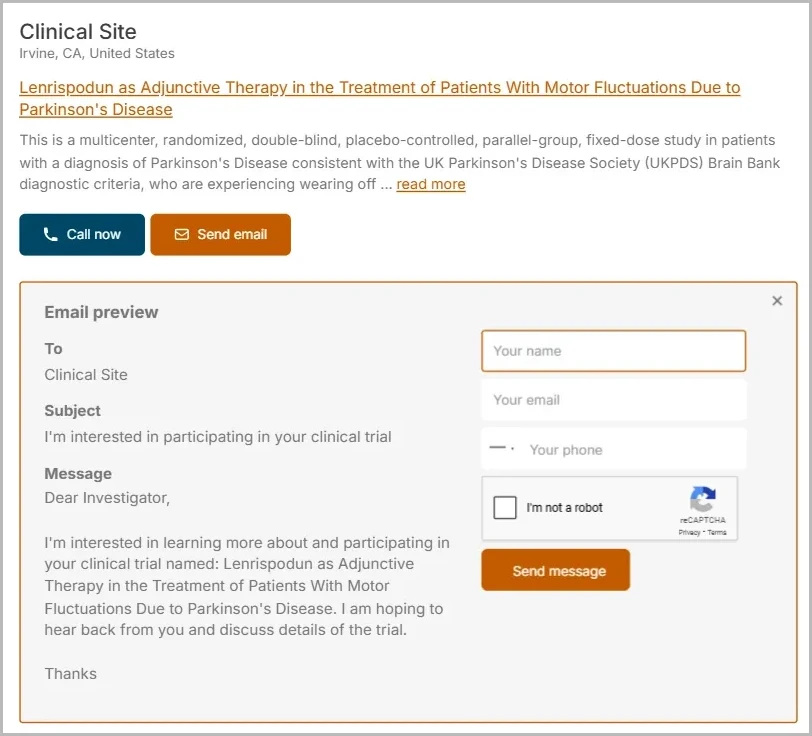This screenshot has height=736, width=812.
Task: Click into the Your email field
Action: click(613, 400)
